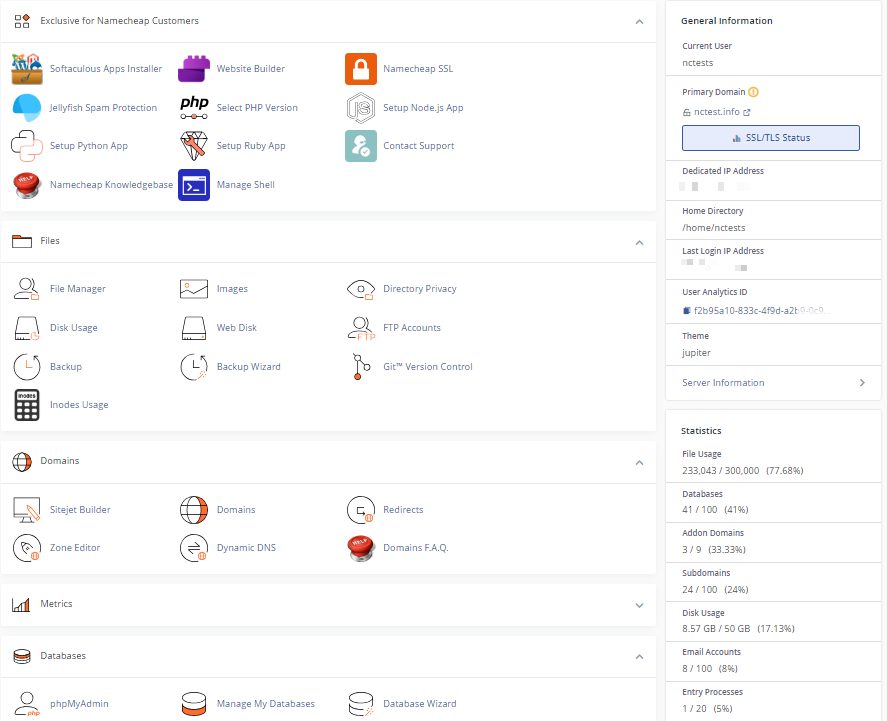Click the Primary Domain info icon

753,92
